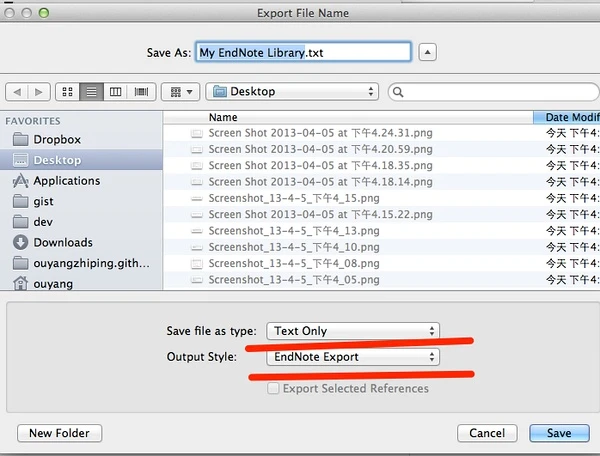Switch to Cover Flow view
This screenshot has width=600, height=456.
(x=141, y=92)
